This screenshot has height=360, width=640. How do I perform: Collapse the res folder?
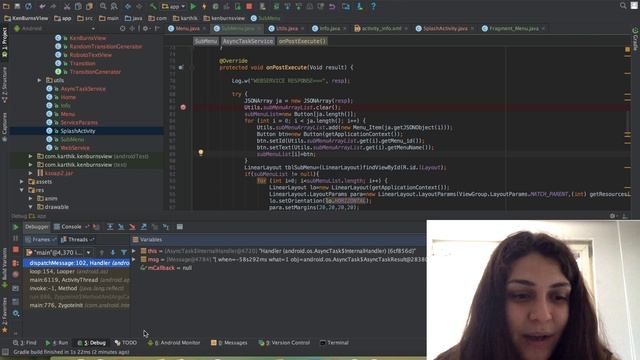pyautogui.click(x=22, y=190)
